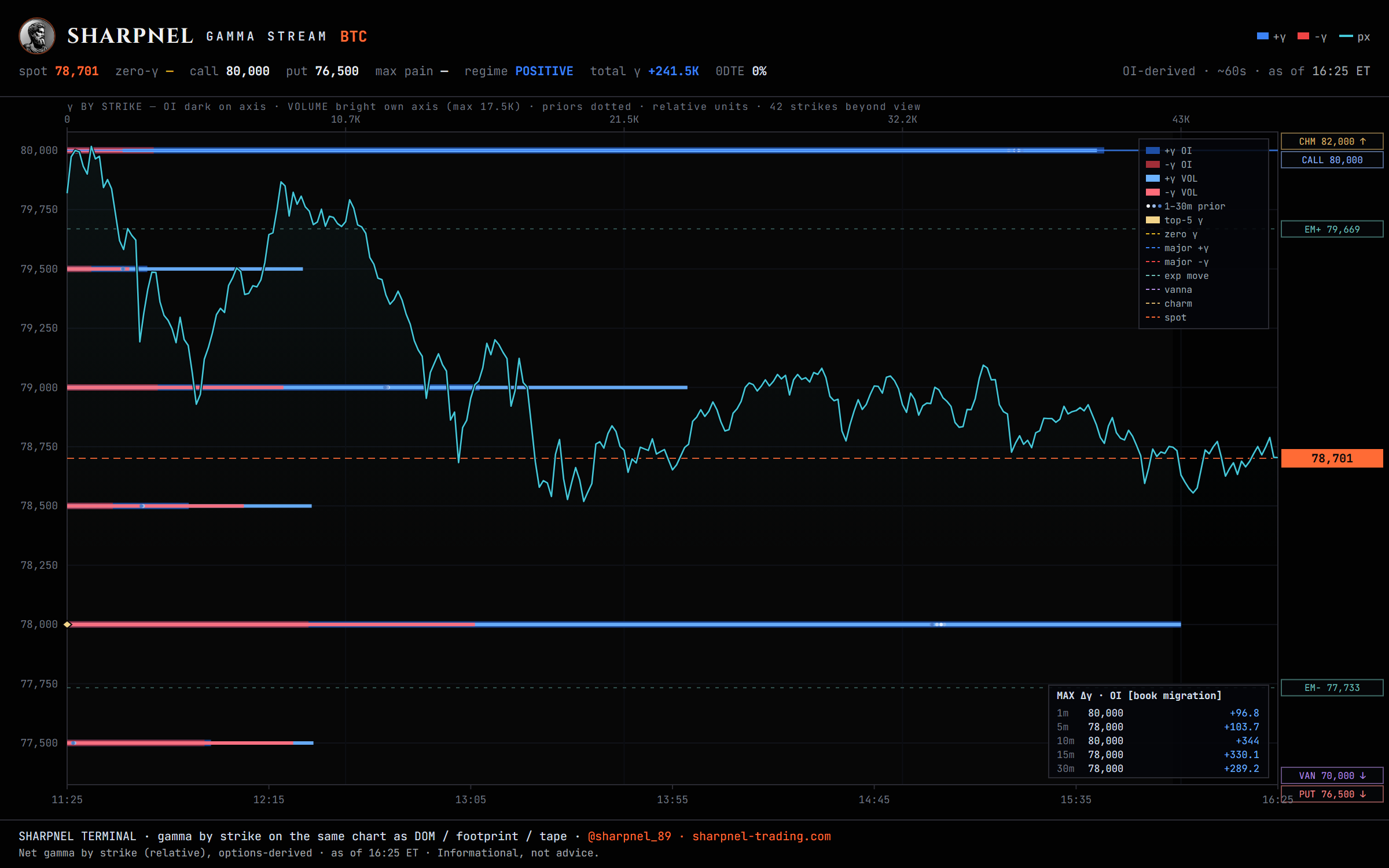Click the 78,500 strike gamma bar

189,506
